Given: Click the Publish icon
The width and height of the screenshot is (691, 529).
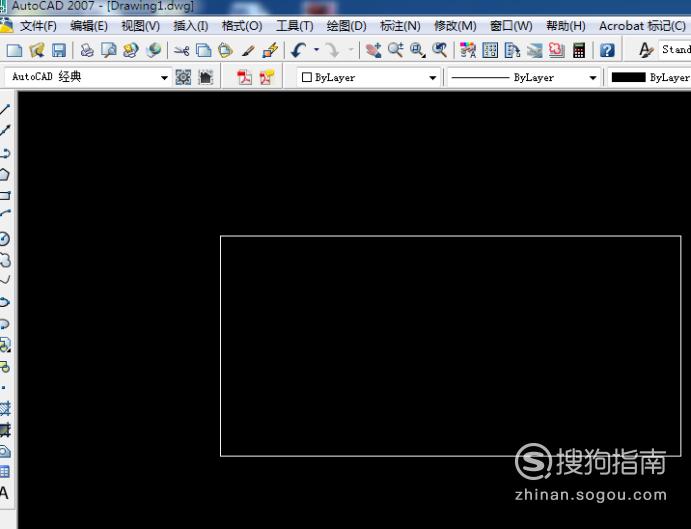Looking at the screenshot, I should [130, 50].
